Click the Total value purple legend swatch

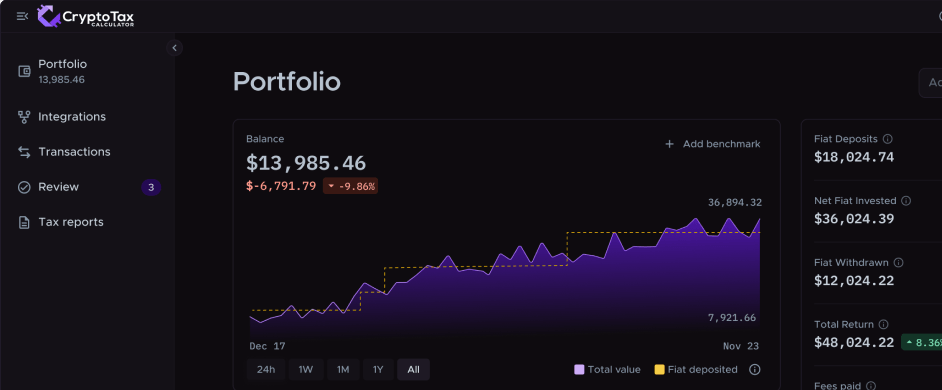(x=579, y=370)
